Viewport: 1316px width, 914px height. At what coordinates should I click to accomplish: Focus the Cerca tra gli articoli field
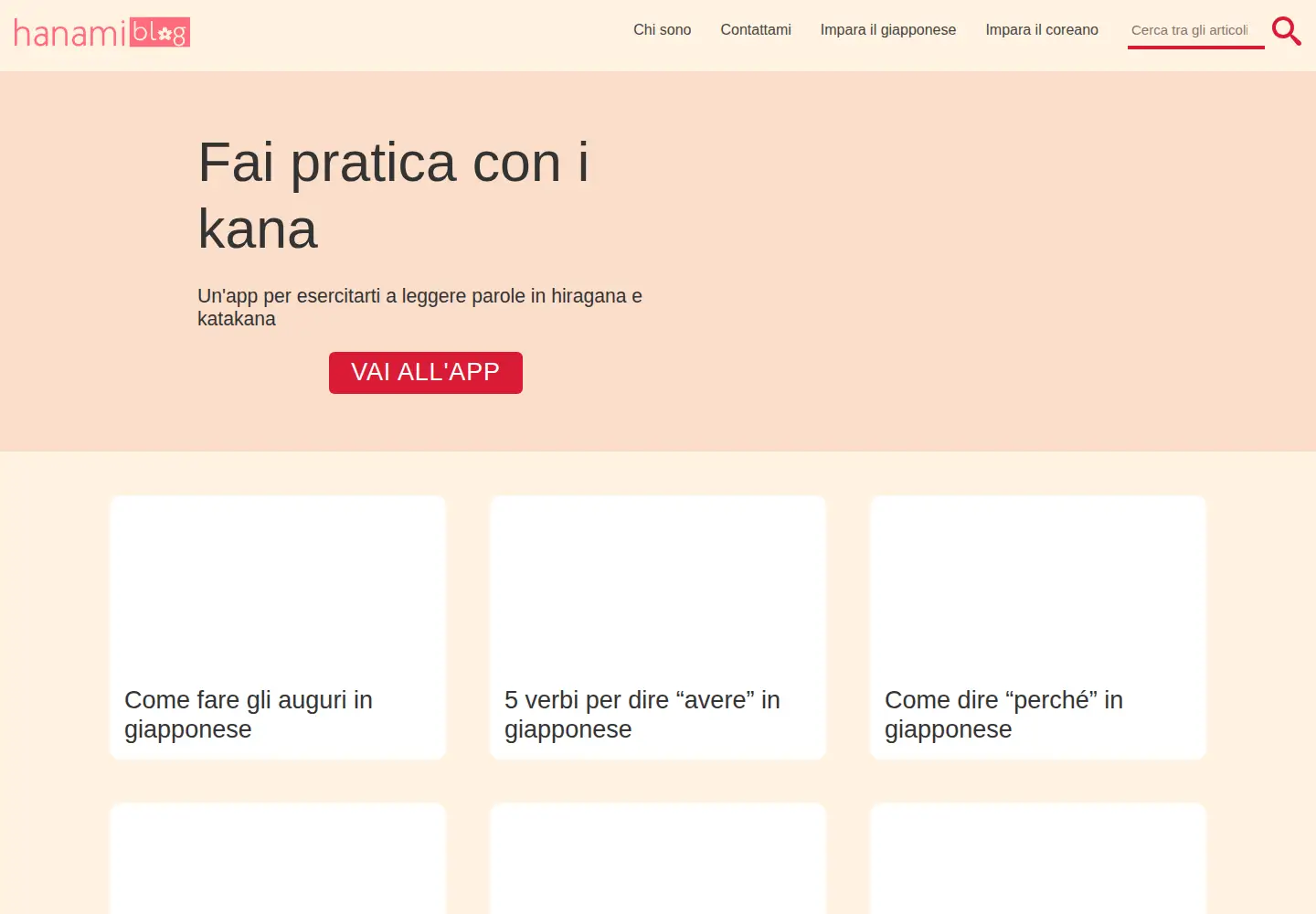(x=1195, y=30)
